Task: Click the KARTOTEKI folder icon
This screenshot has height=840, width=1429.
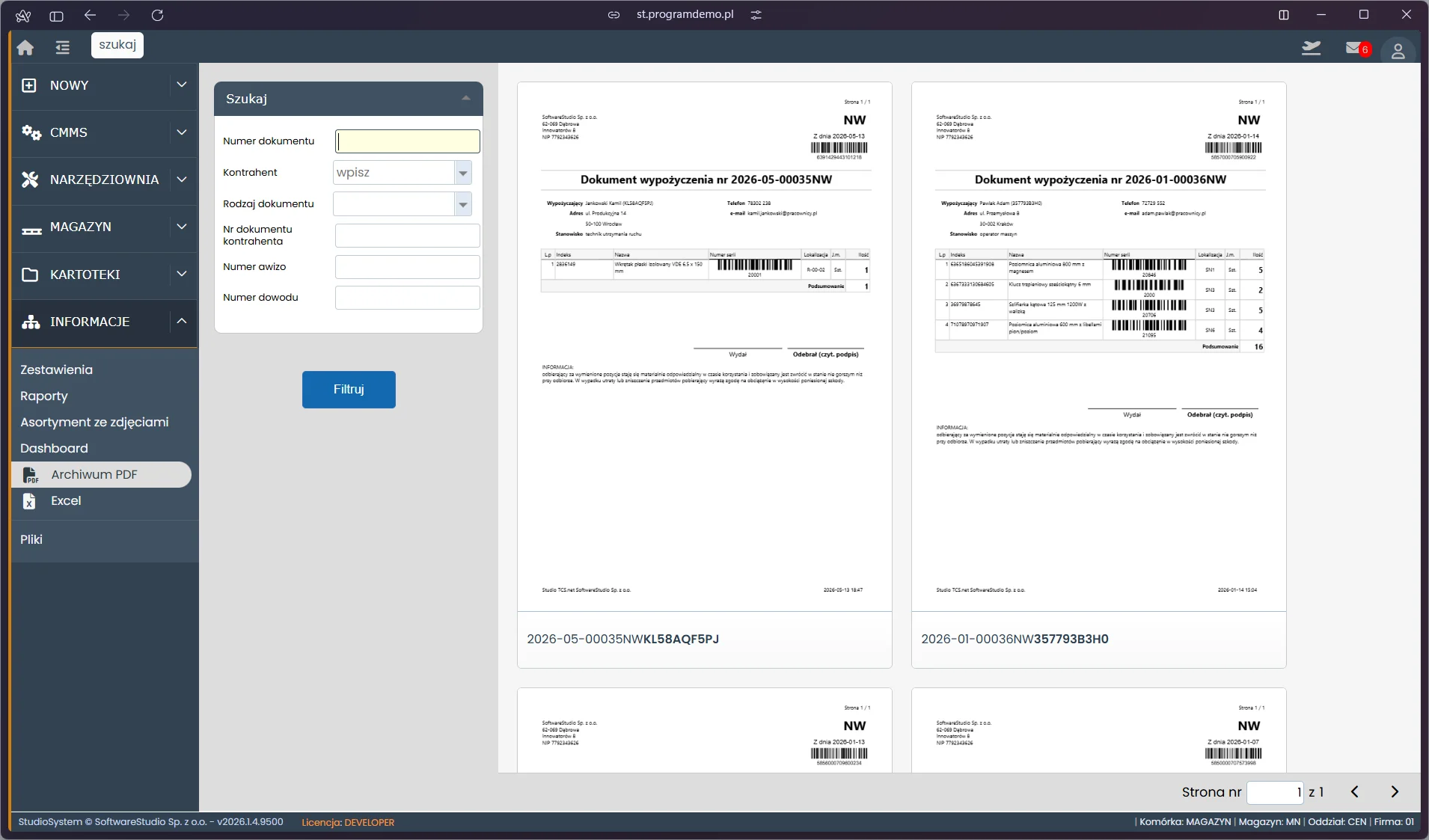Action: 30,275
